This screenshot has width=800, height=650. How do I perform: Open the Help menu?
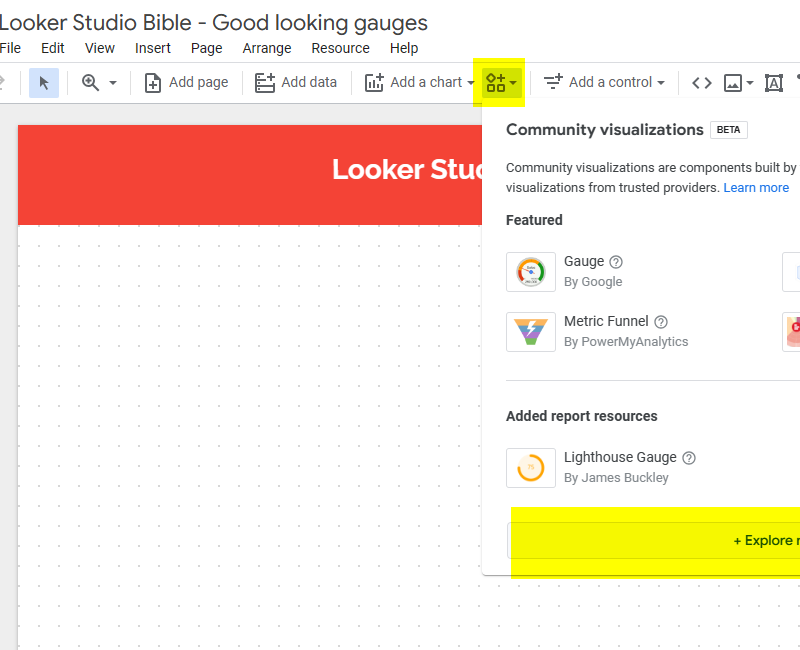404,48
